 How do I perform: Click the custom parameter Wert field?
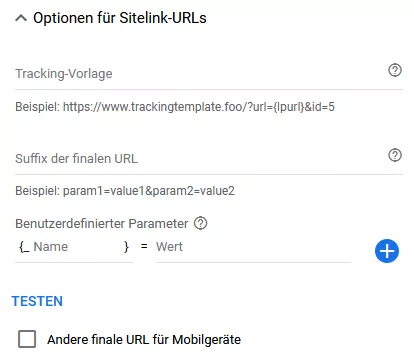point(253,247)
